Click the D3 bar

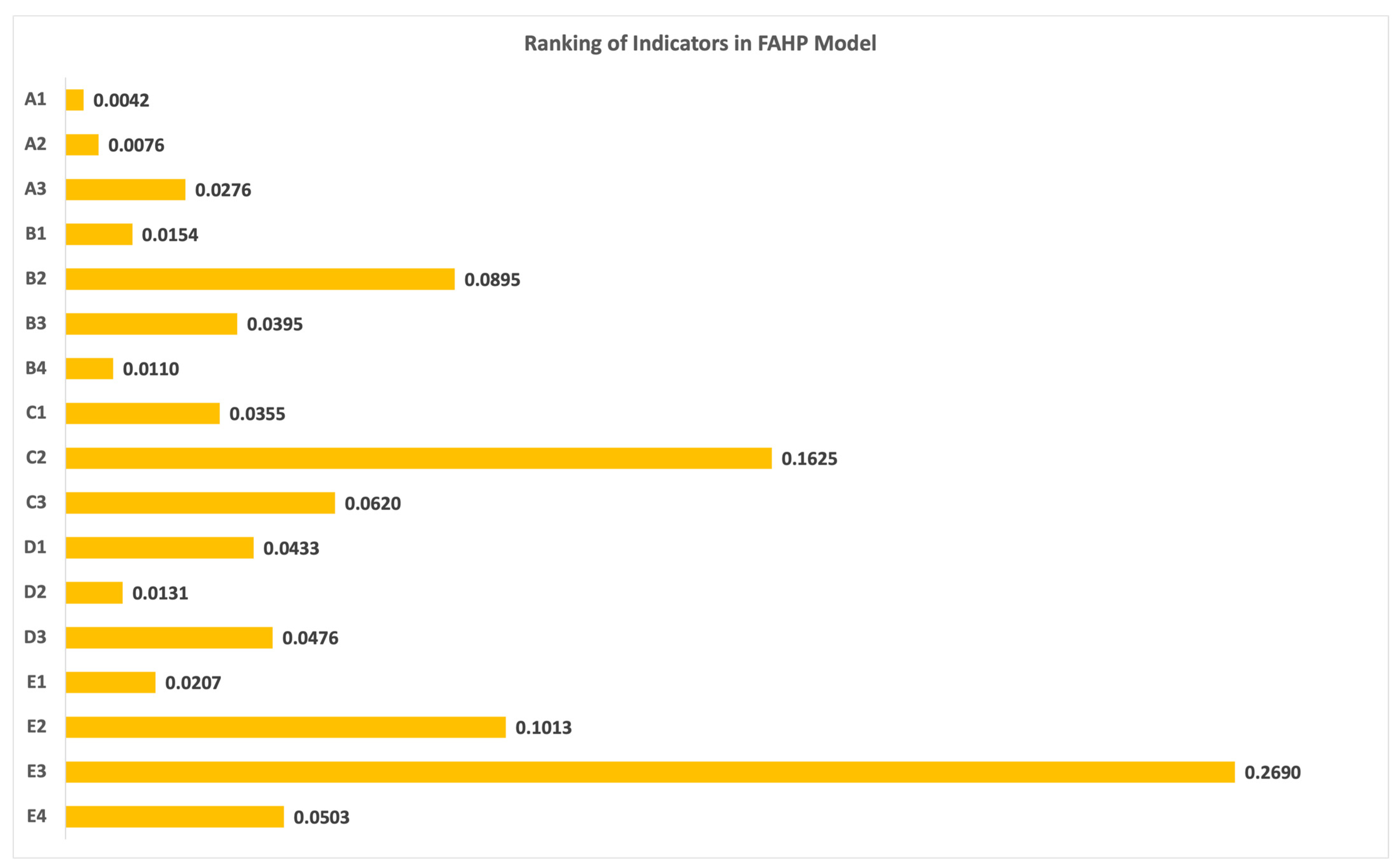[x=169, y=637]
